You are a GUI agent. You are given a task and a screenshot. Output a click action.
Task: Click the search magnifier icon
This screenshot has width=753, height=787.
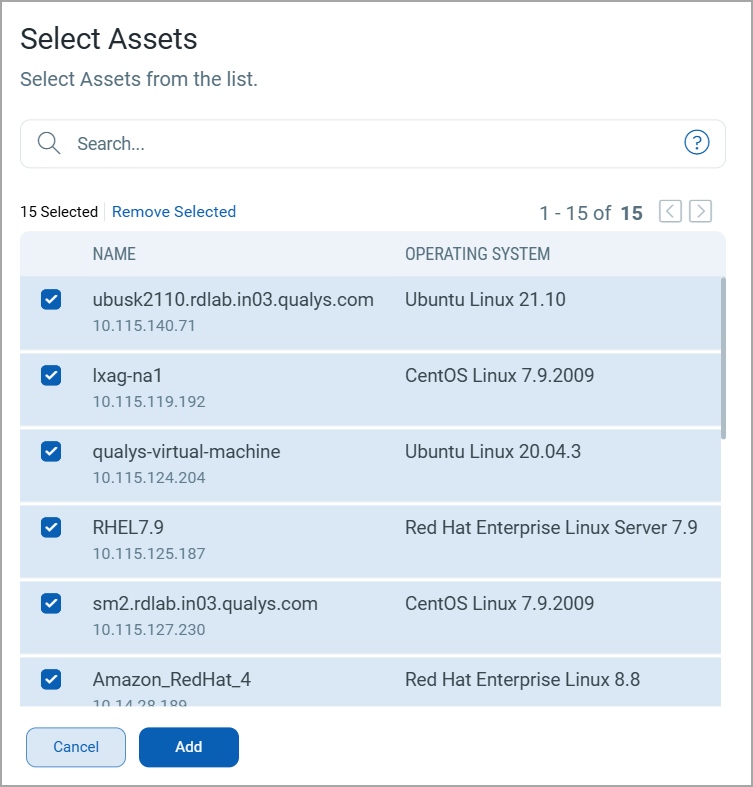[x=49, y=143]
